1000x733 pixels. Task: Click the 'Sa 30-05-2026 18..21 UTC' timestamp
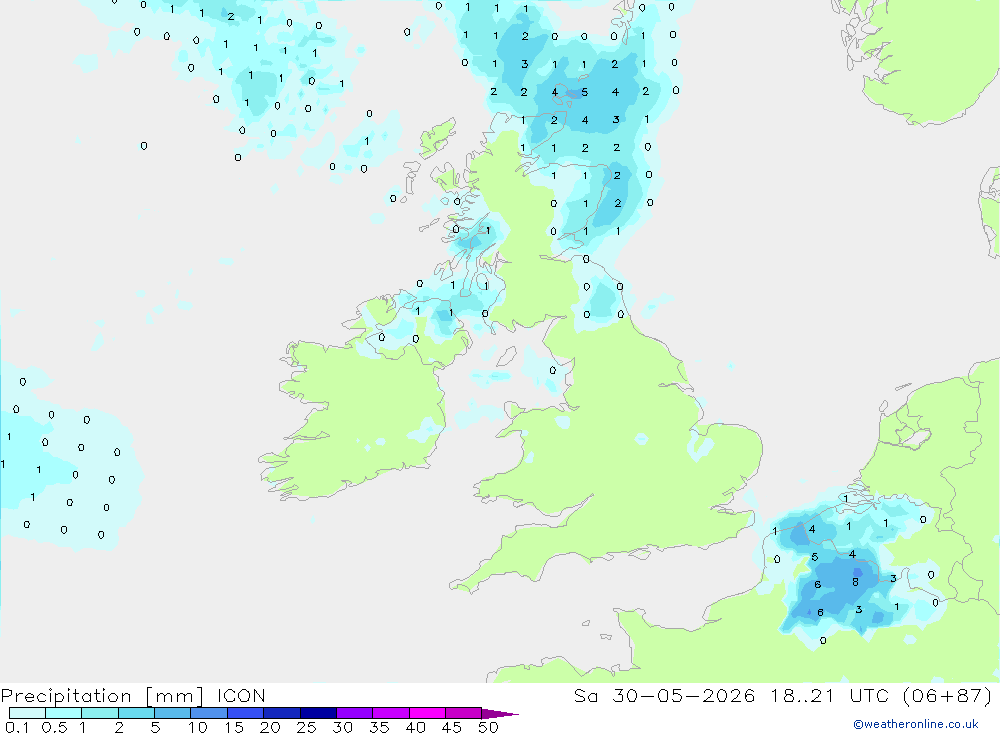tap(732, 695)
